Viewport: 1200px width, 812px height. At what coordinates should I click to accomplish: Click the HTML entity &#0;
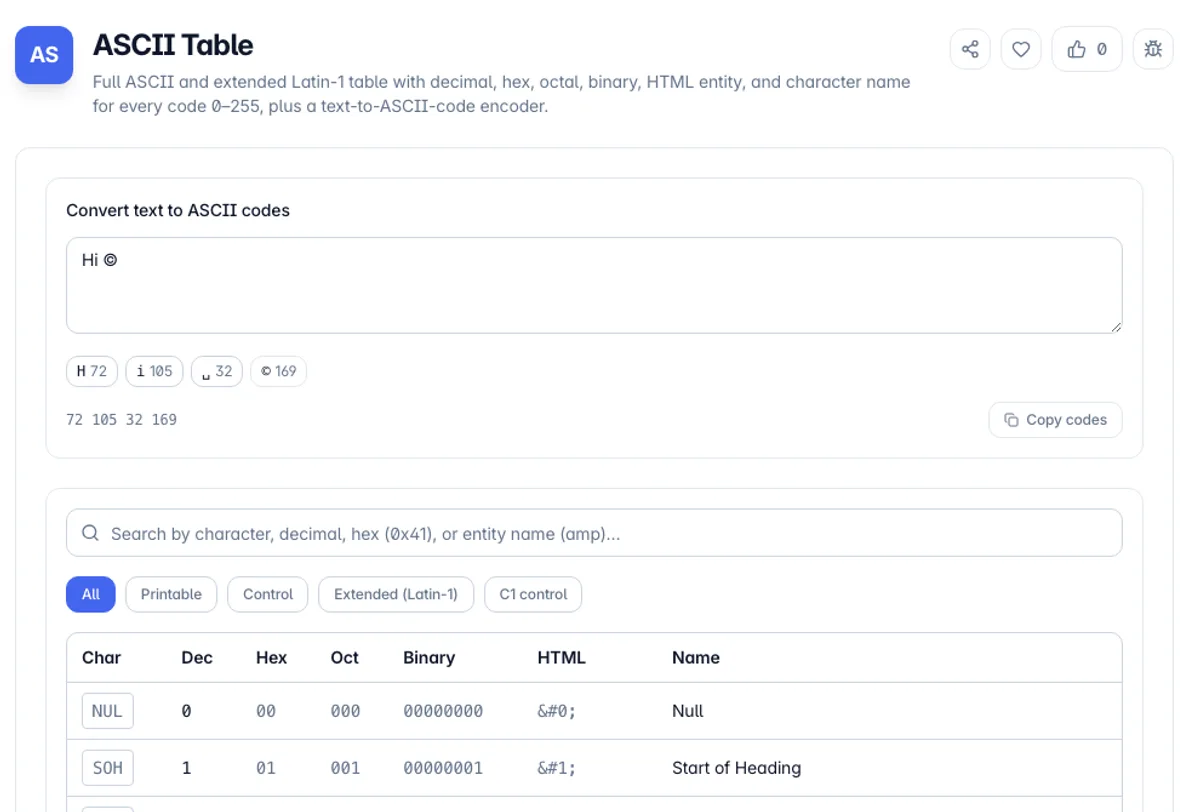tap(557, 711)
